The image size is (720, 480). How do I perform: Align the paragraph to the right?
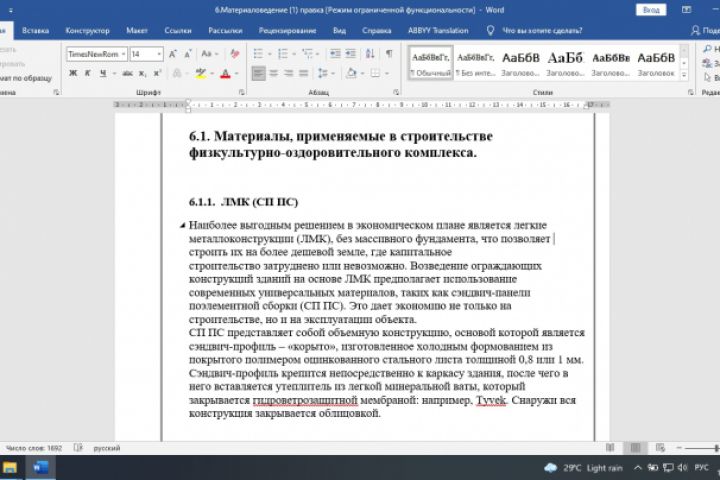coord(288,73)
